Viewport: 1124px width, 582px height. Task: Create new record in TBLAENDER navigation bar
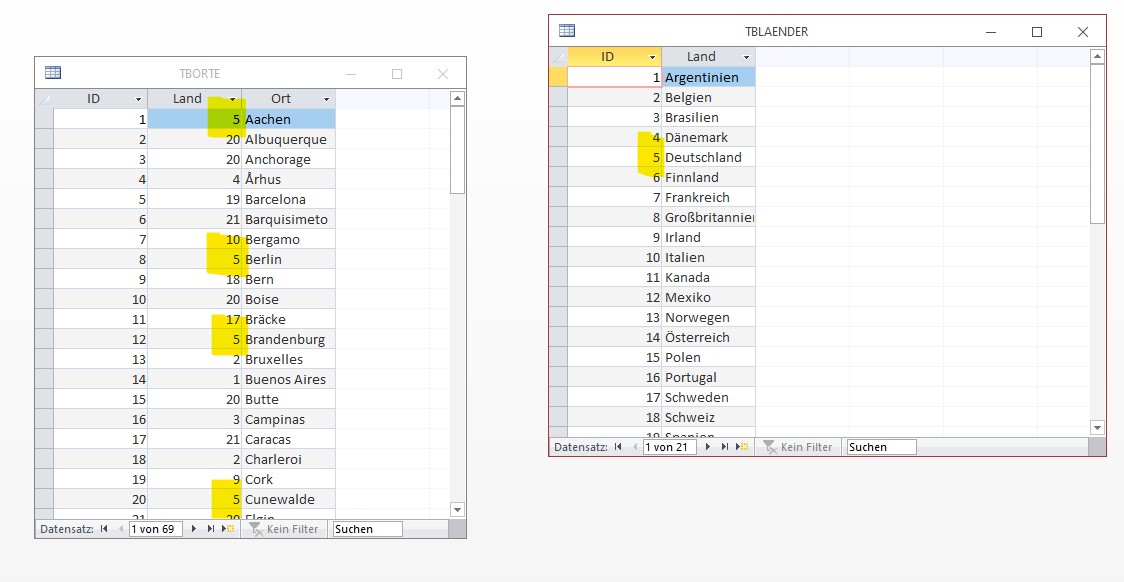[743, 447]
